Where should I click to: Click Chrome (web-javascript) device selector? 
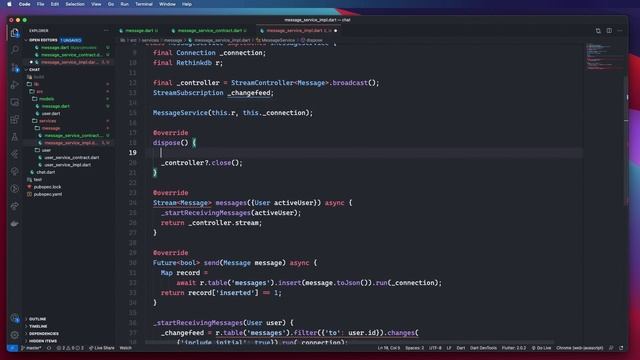(x=580, y=348)
